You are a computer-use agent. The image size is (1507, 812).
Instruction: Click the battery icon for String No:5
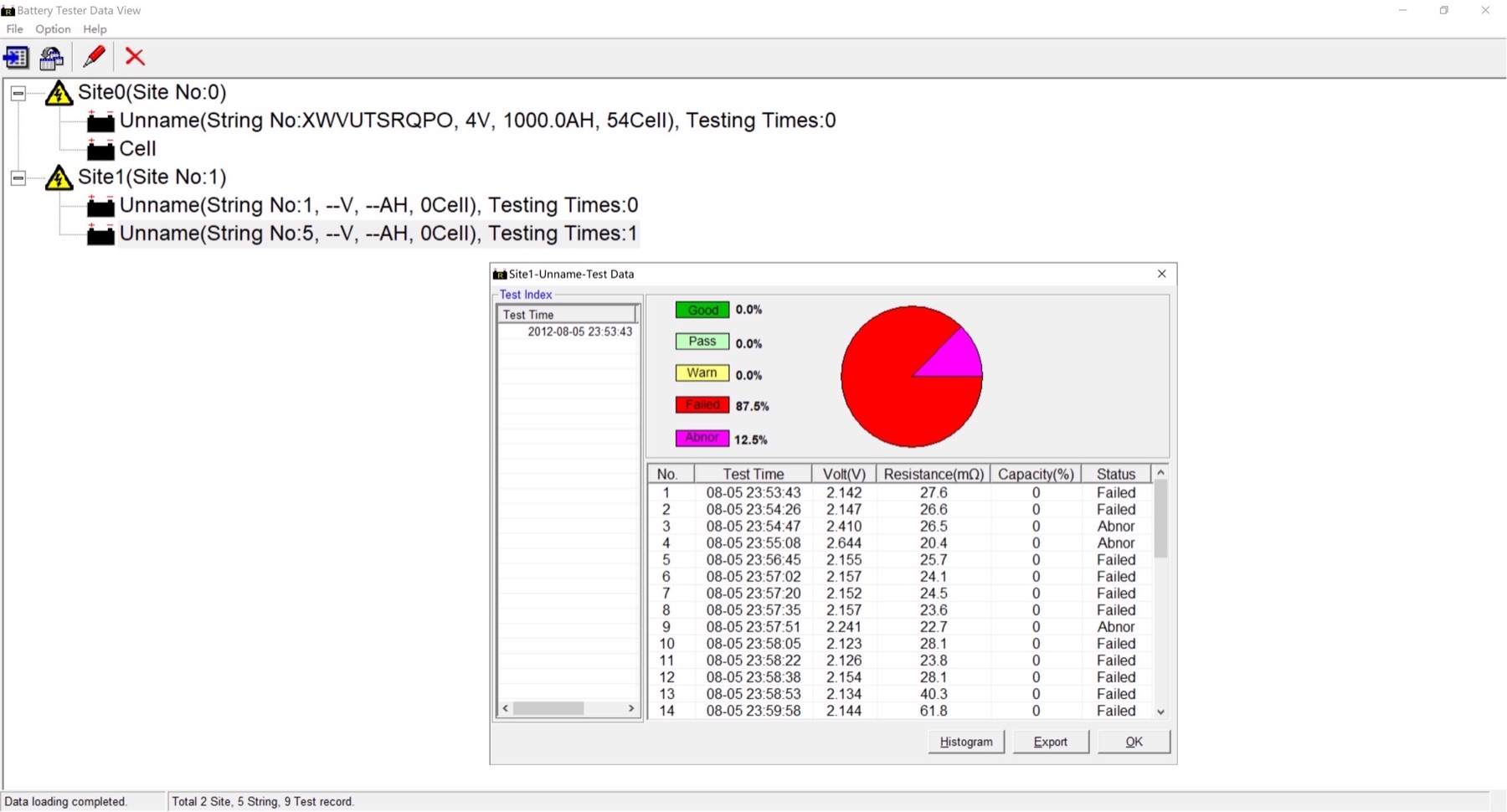(100, 234)
